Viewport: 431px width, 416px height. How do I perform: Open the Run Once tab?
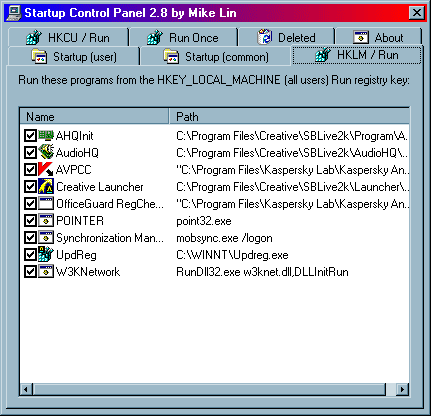click(184, 37)
